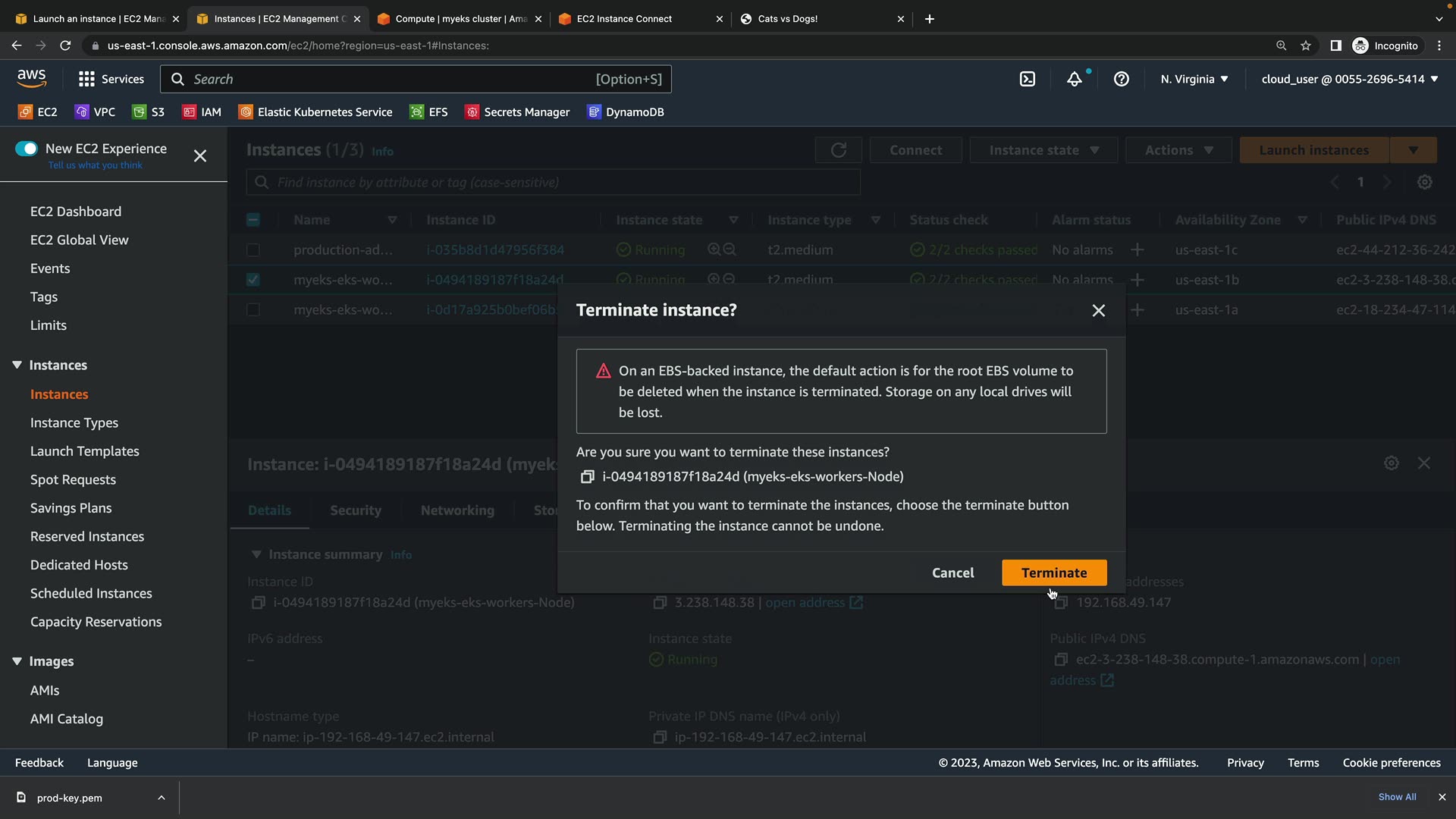Open DynamoDB shortcut in favorites bar
1456x819 pixels.
[x=626, y=112]
